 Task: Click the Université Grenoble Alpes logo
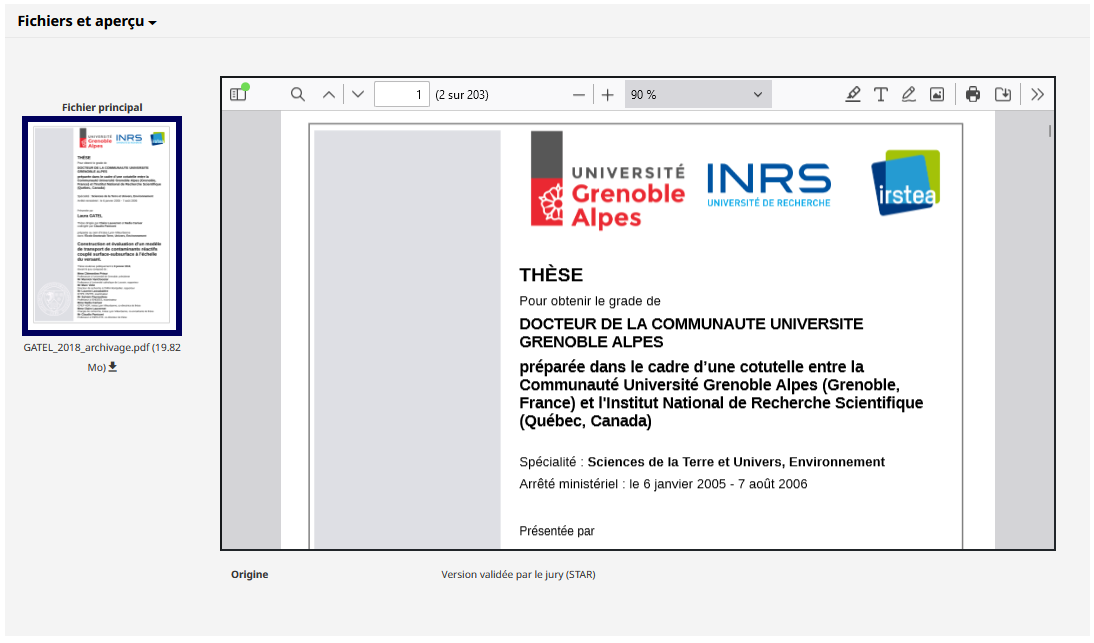click(x=608, y=180)
